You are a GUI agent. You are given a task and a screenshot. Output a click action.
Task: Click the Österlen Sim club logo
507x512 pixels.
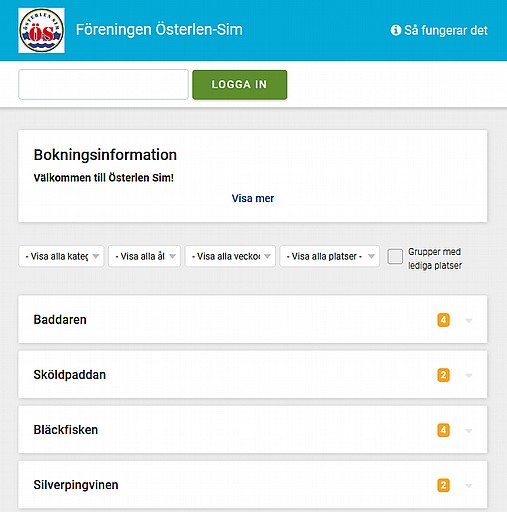(41, 31)
